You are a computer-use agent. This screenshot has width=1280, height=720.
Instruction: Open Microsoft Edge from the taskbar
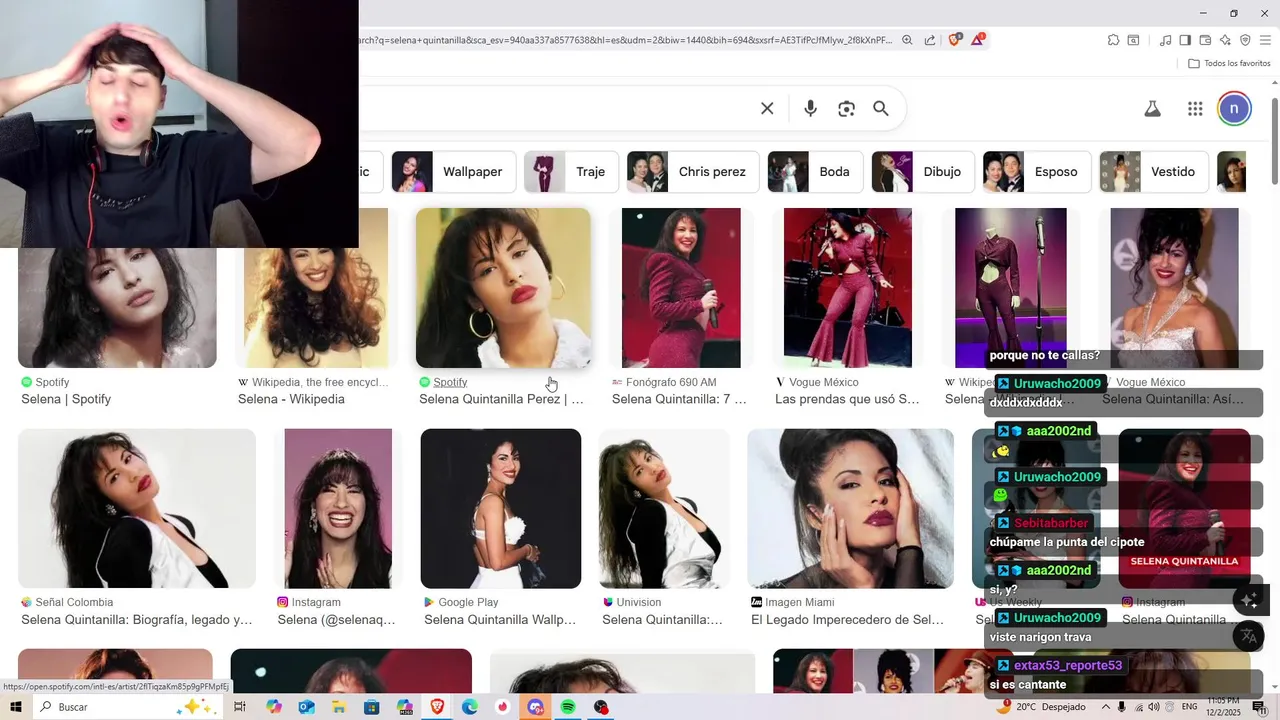tap(469, 707)
